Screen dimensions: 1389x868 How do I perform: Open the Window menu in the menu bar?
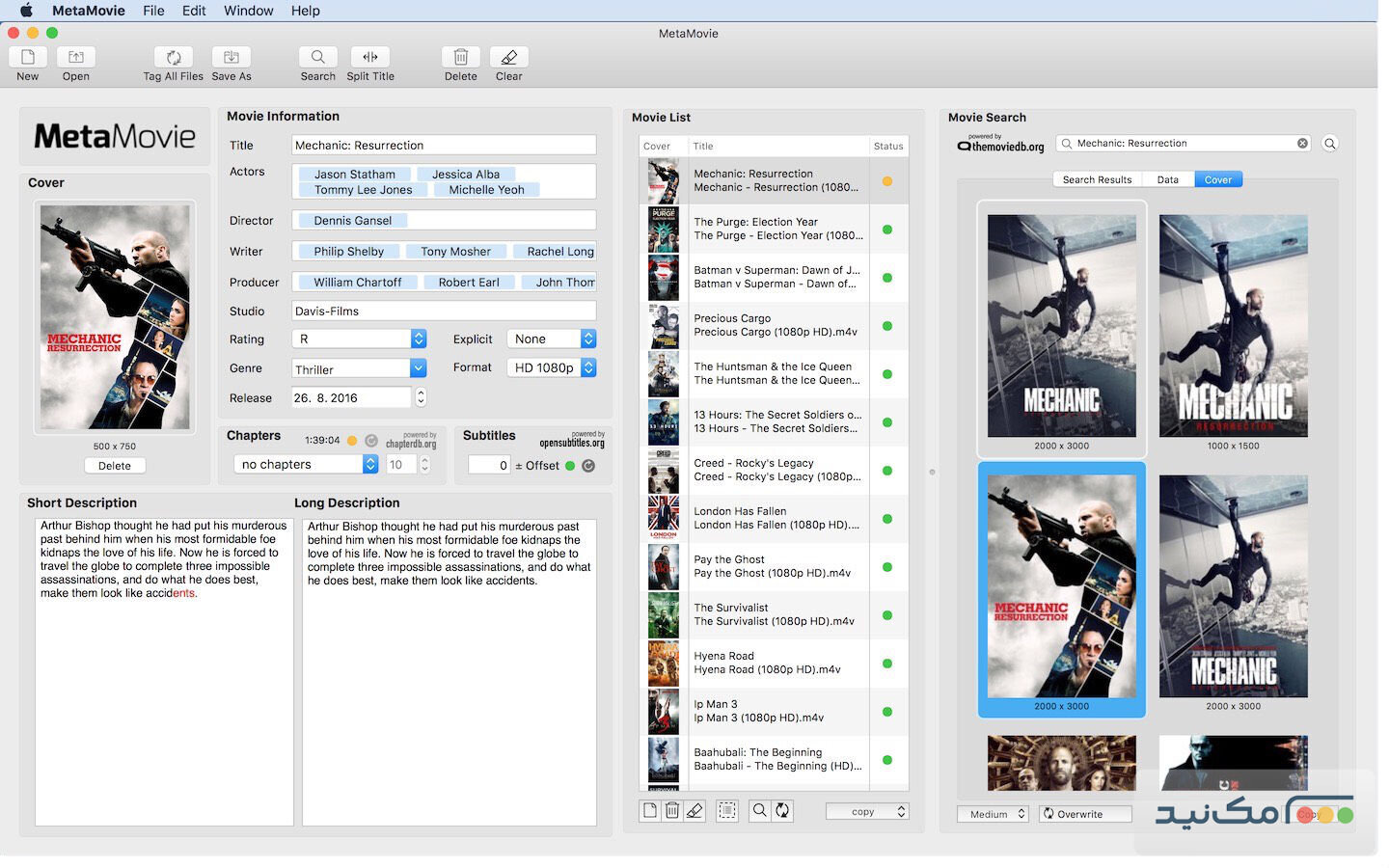click(x=248, y=11)
